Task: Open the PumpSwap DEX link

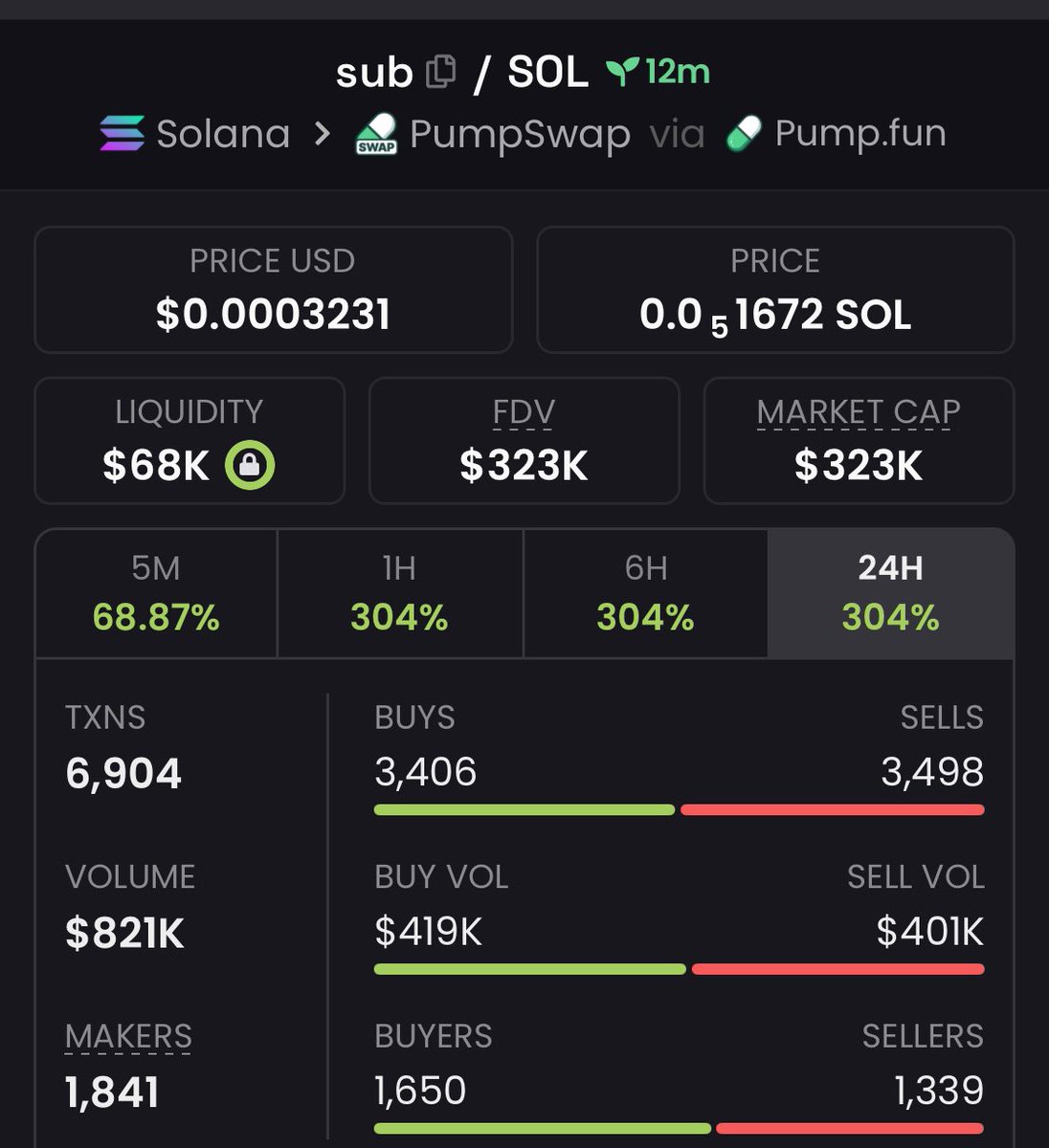Action: pos(520,135)
